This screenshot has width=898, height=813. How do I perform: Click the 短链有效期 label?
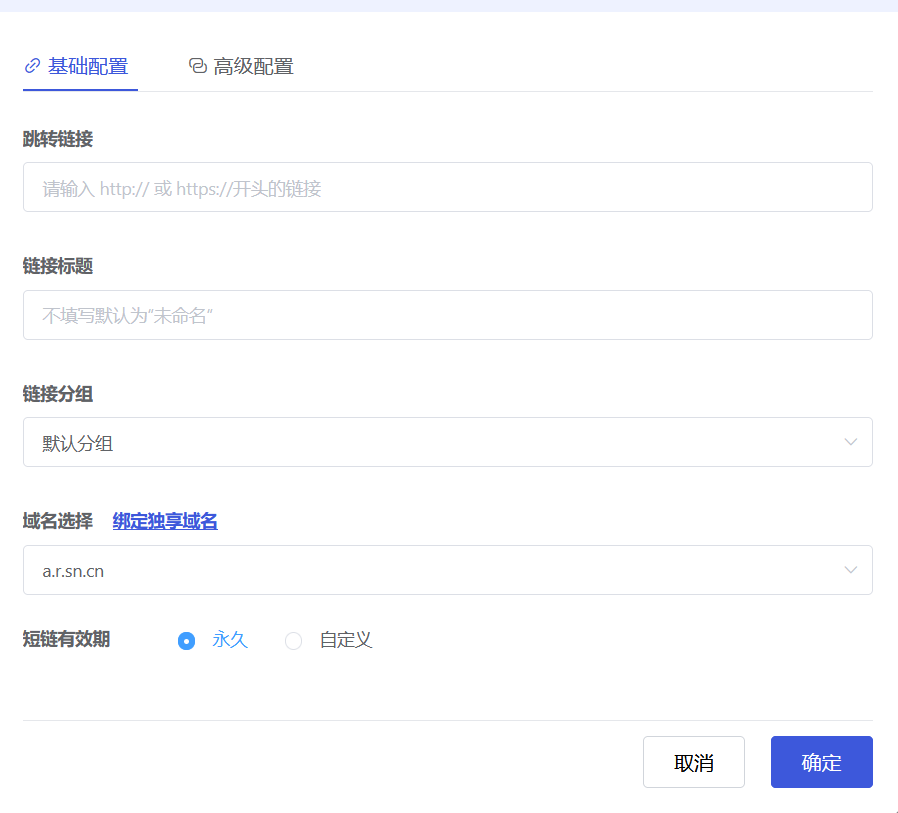coord(66,639)
